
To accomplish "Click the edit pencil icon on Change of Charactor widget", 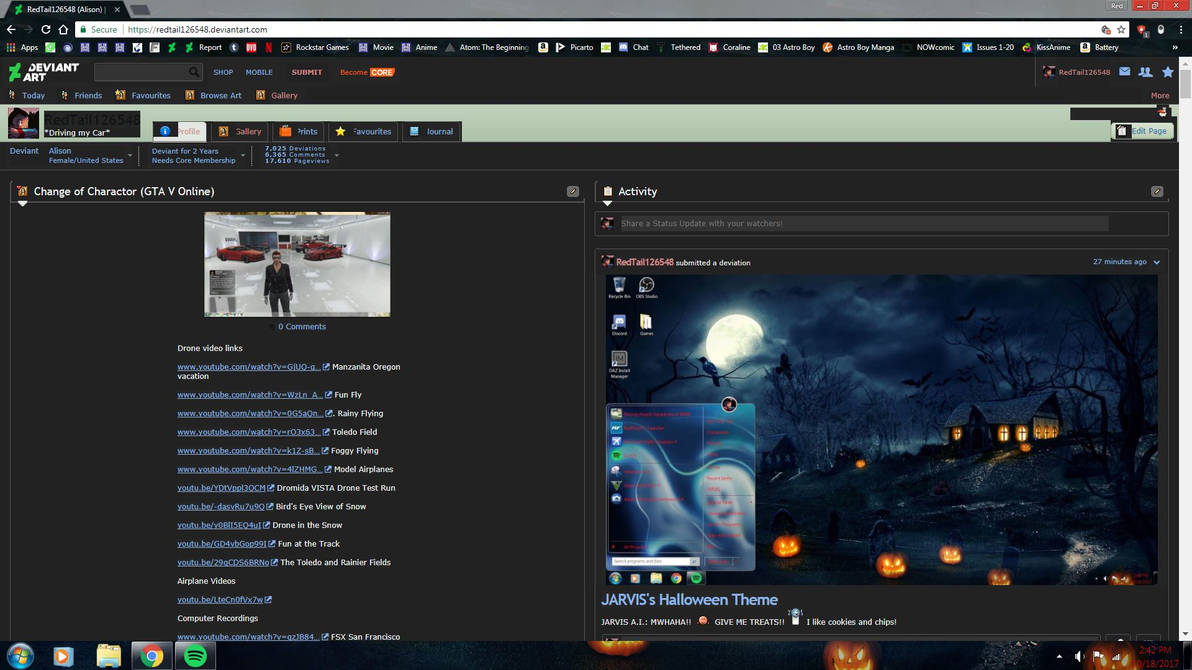I will [572, 192].
